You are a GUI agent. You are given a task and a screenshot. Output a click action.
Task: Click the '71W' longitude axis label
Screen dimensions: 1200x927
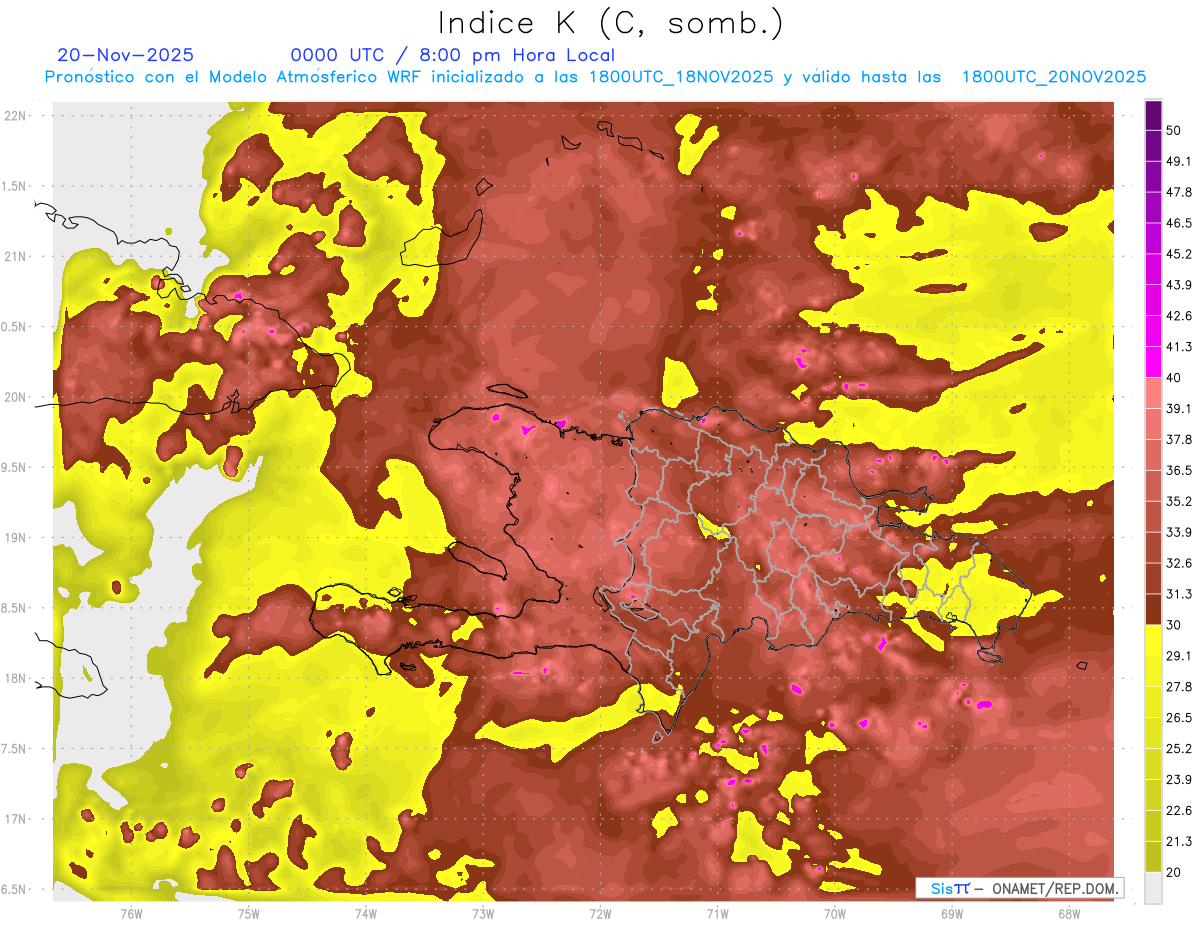coord(717,914)
